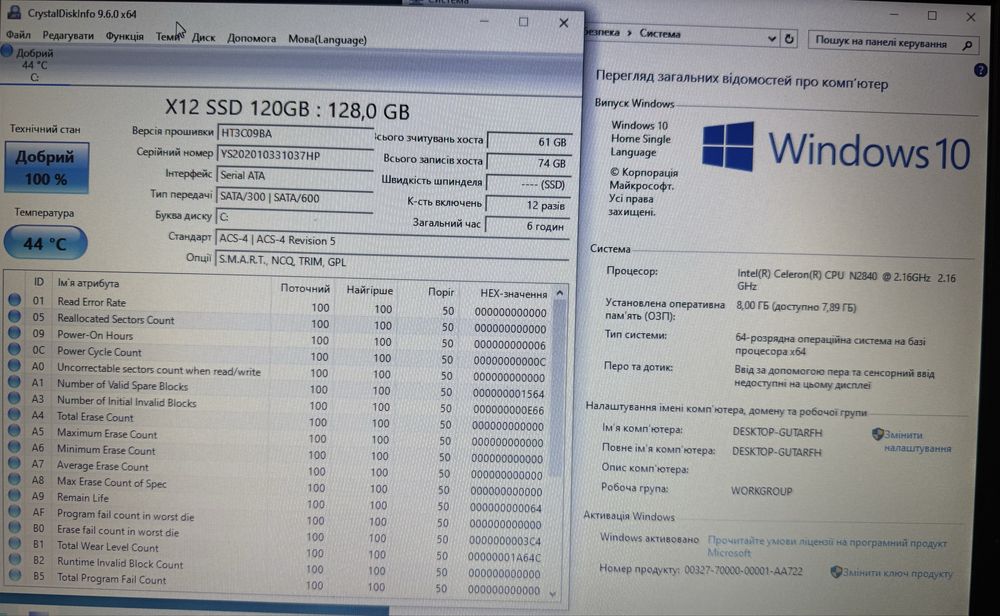Click the refresh button in System window address bar

(x=789, y=39)
